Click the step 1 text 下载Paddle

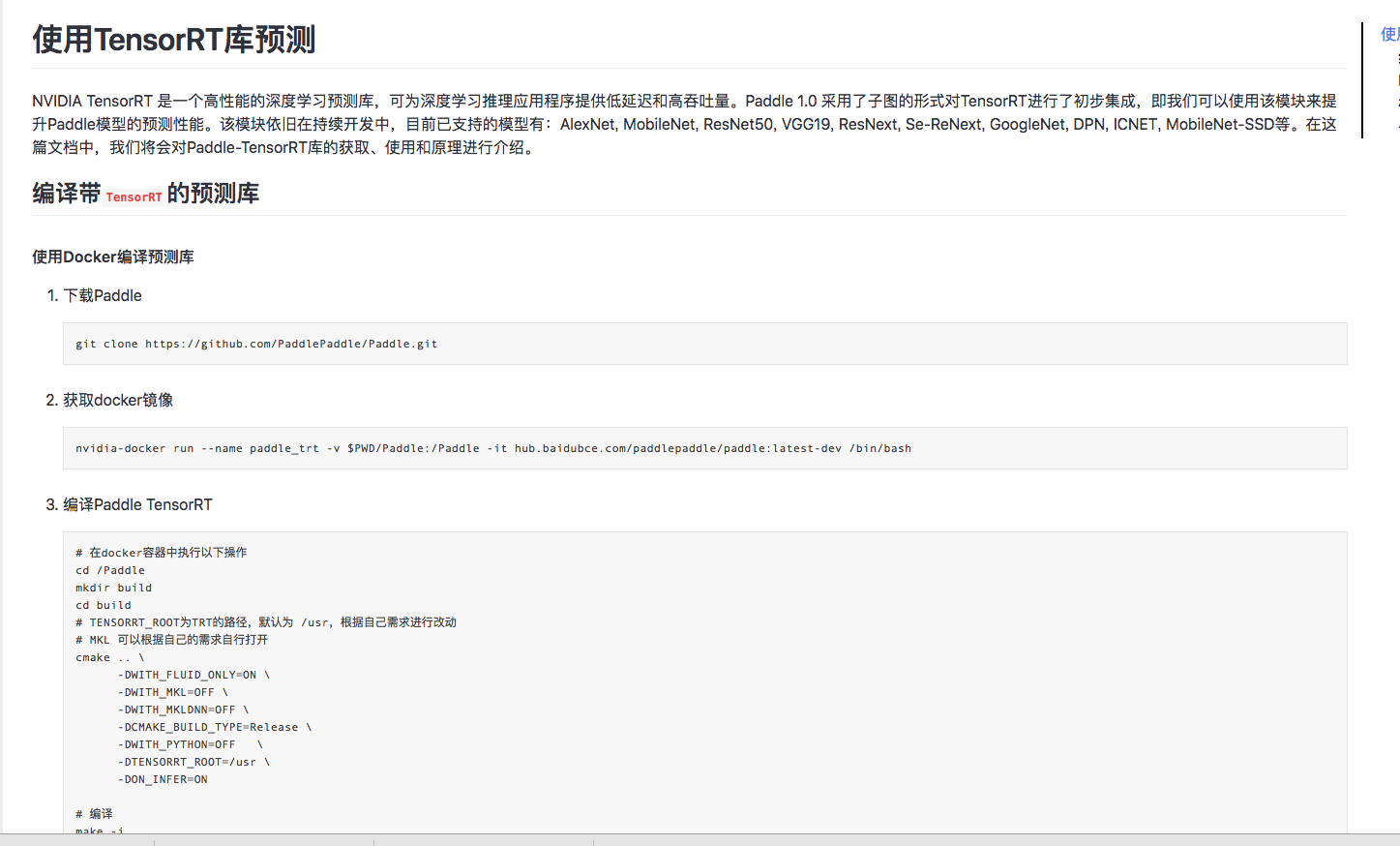[x=103, y=295]
